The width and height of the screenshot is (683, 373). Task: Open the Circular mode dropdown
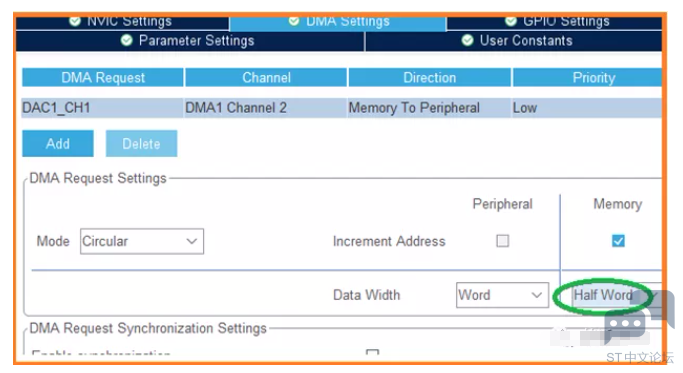click(142, 241)
